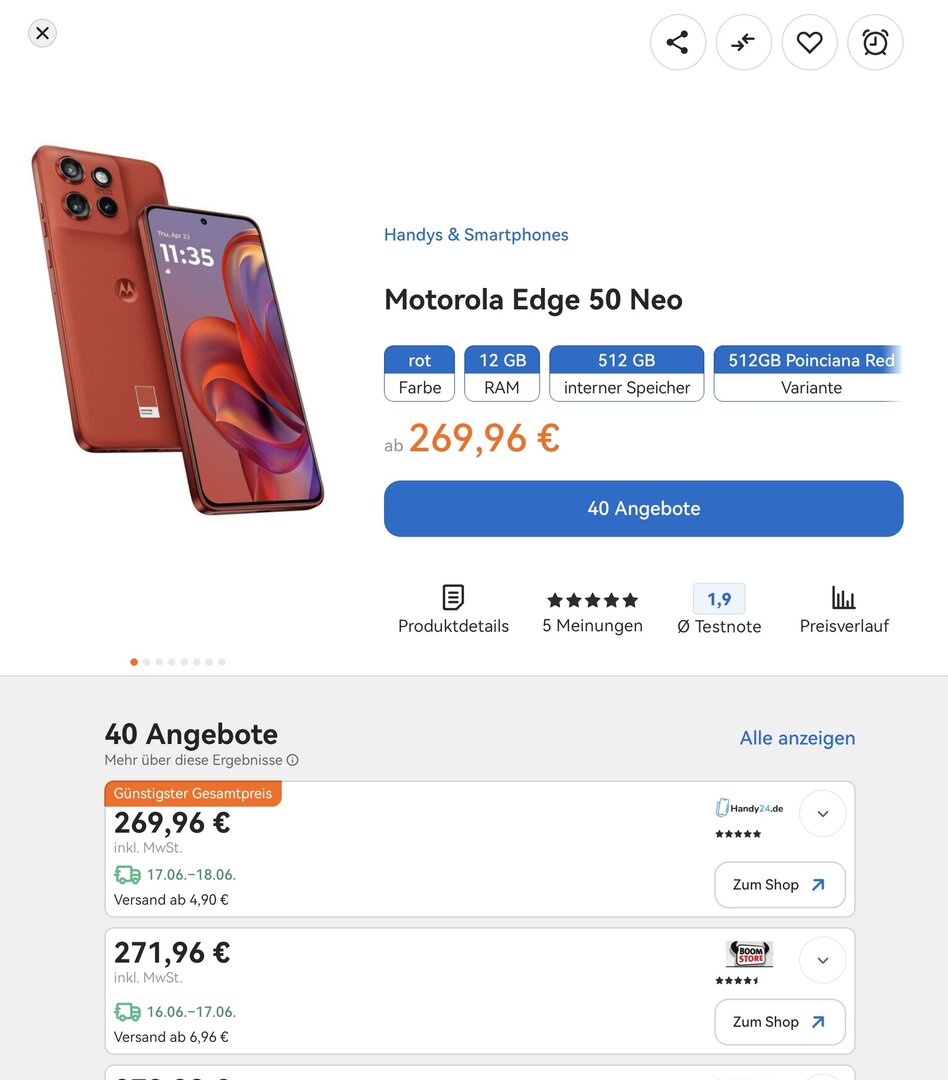The width and height of the screenshot is (948, 1080).
Task: View the Preisverlauf chart icon
Action: (x=843, y=598)
